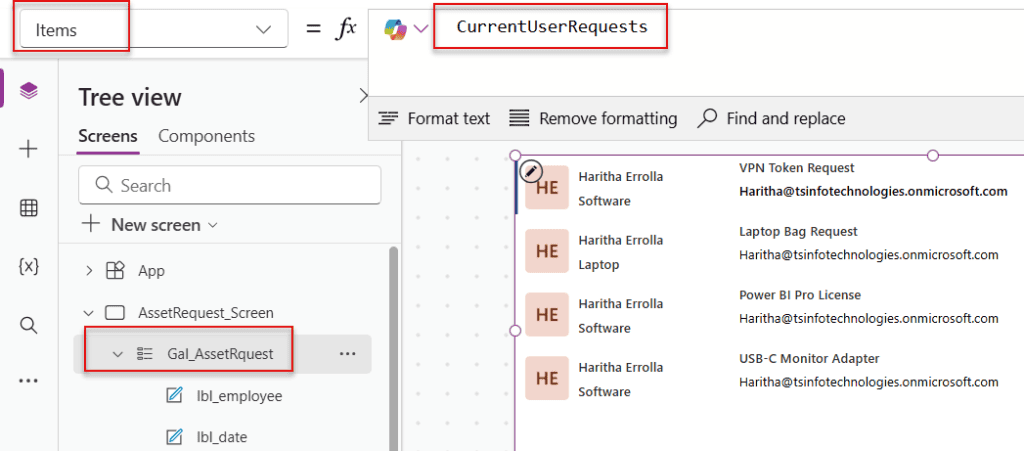Screen dimensions: 1024x451
Task: Click the Search magnifier icon in sidebar
Action: coord(28,325)
